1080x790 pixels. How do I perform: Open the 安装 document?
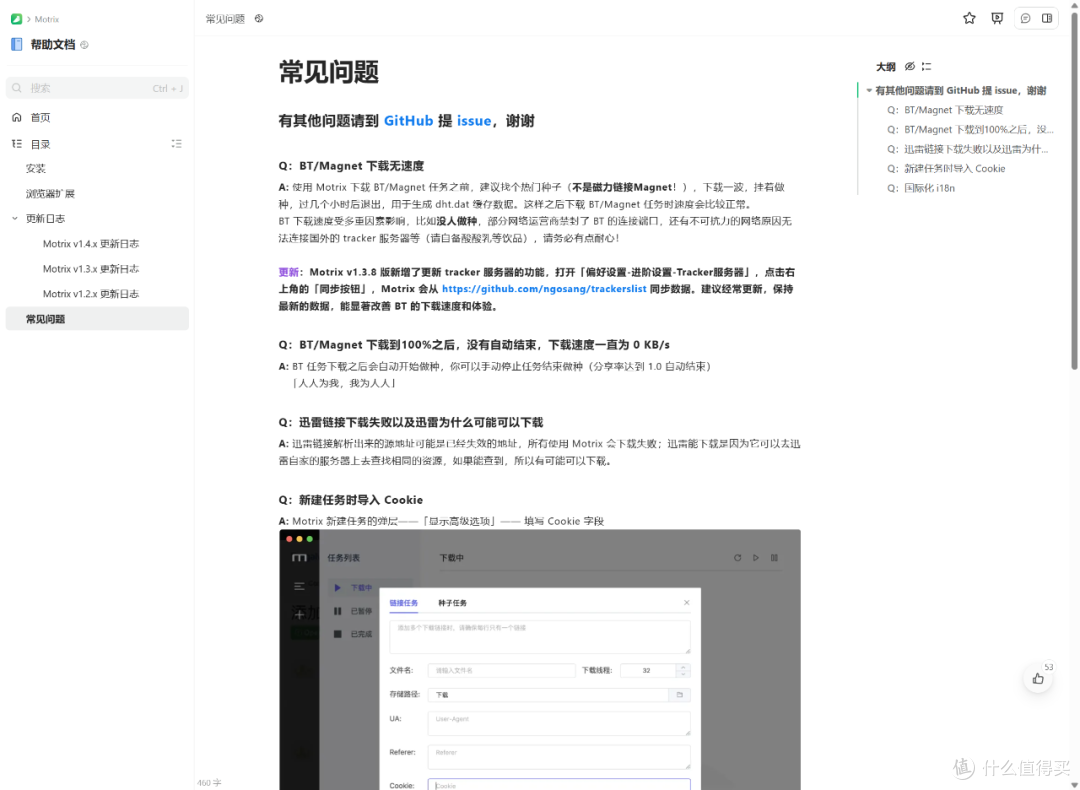tap(36, 169)
